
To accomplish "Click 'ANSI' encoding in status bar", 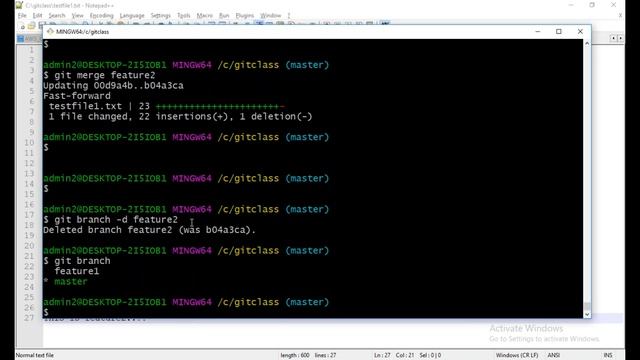I will click(x=553, y=355).
